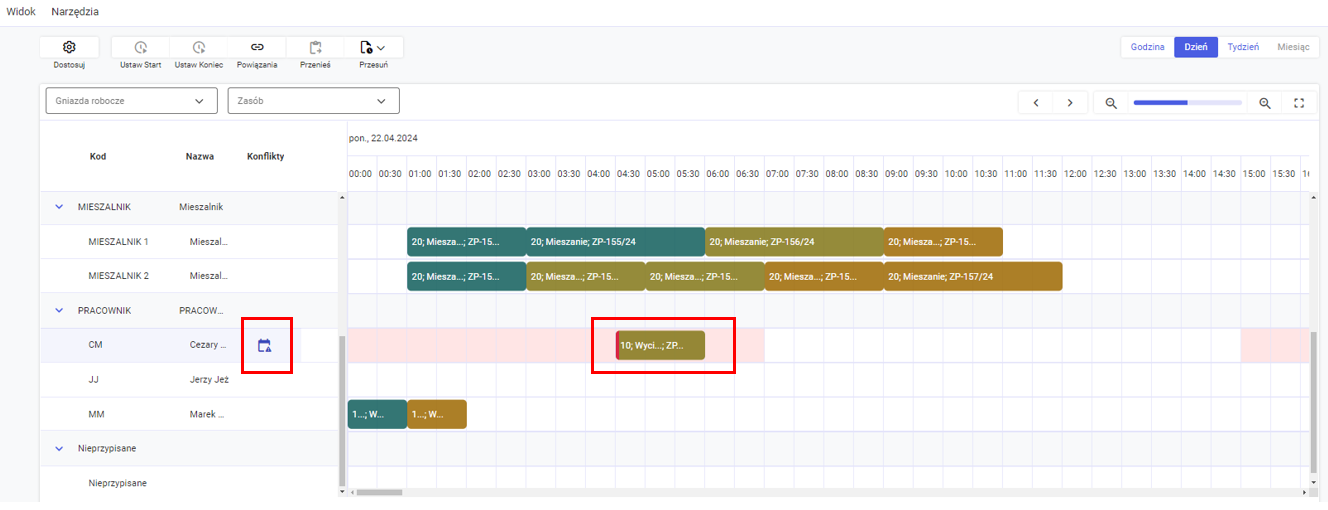Click the conflict calendar icon for CM
The width and height of the screenshot is (1328, 510).
pos(264,346)
